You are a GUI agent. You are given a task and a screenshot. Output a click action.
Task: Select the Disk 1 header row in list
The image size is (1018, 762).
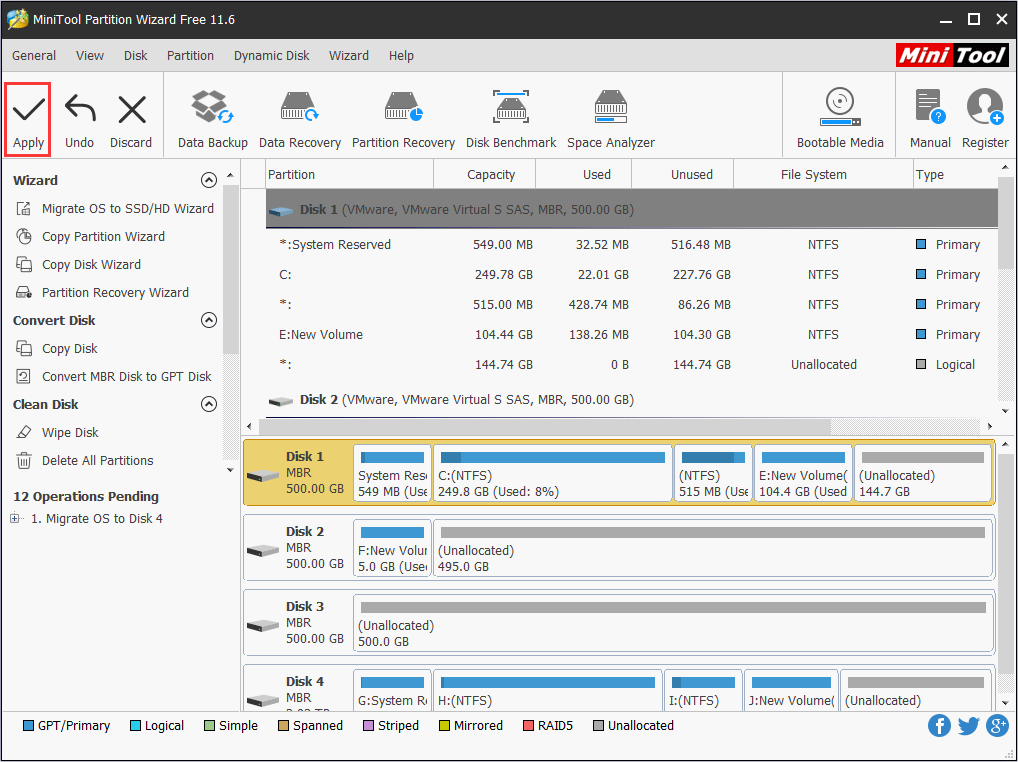(x=632, y=209)
